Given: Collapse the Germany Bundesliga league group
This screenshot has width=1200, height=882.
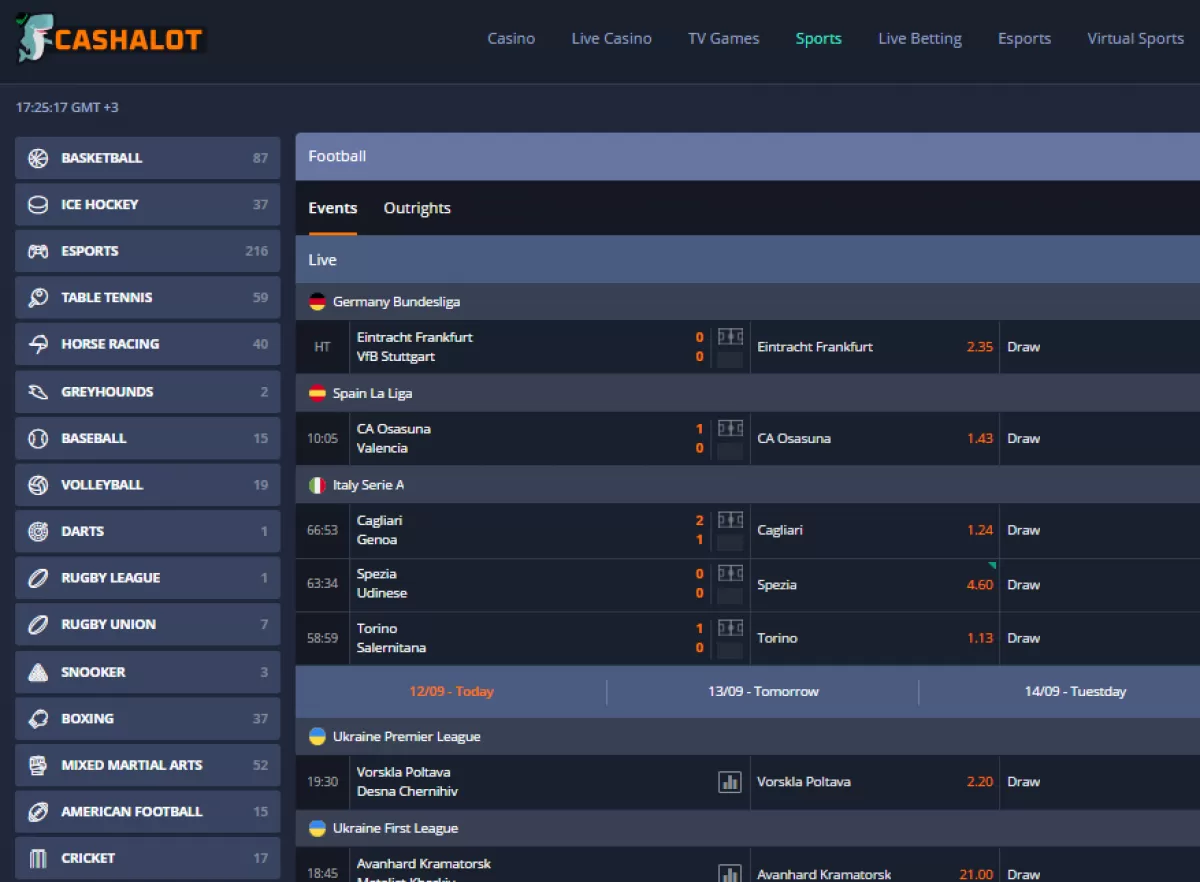Looking at the screenshot, I should coord(748,302).
